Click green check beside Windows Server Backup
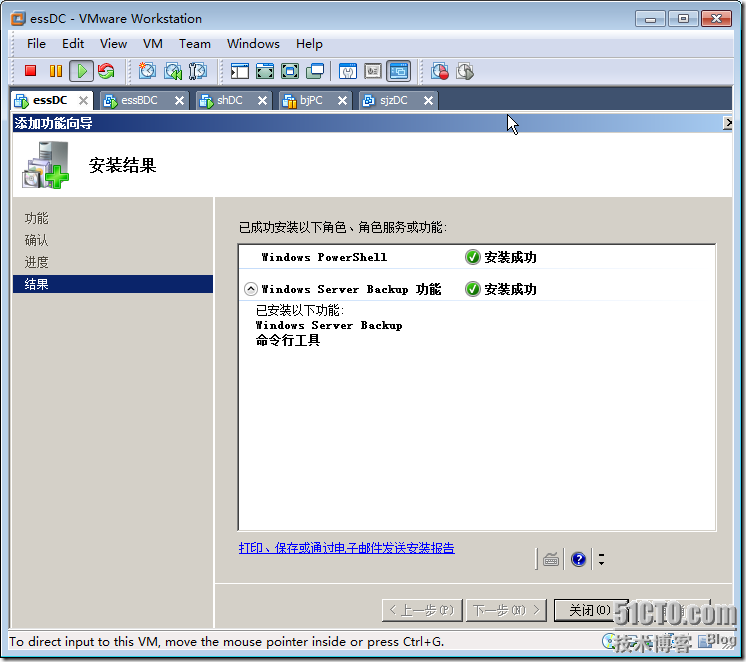This screenshot has width=746, height=662. [x=472, y=289]
